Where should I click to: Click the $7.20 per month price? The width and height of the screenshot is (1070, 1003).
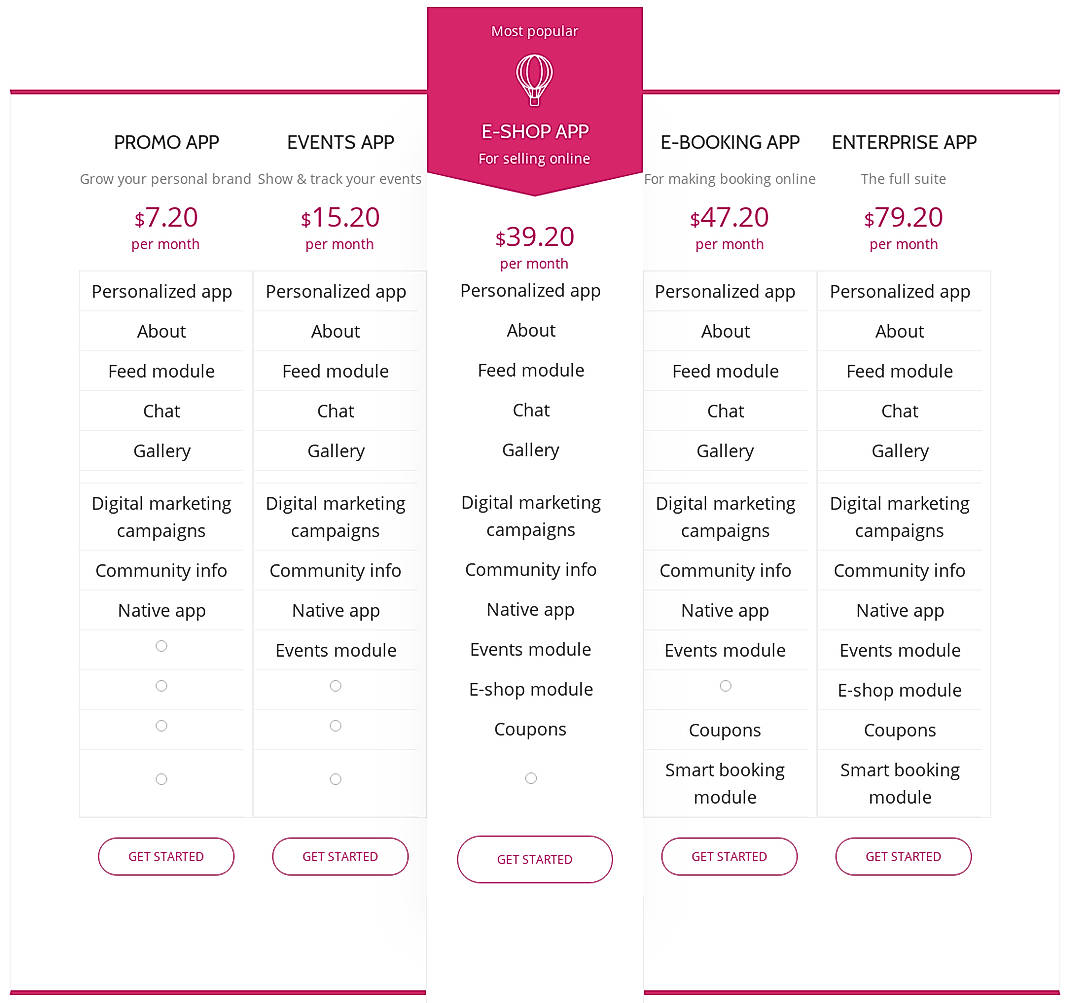(166, 217)
